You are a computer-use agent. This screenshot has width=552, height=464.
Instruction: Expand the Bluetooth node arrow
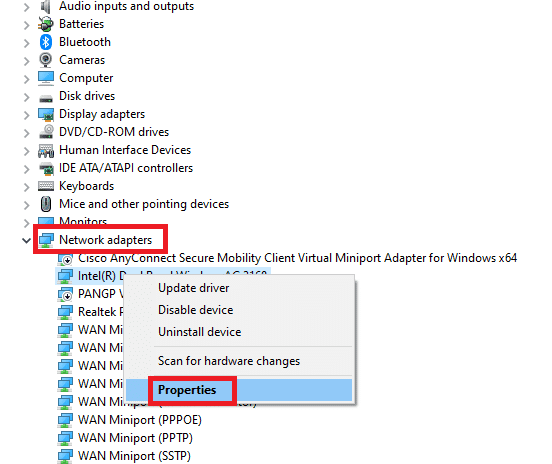(26, 43)
